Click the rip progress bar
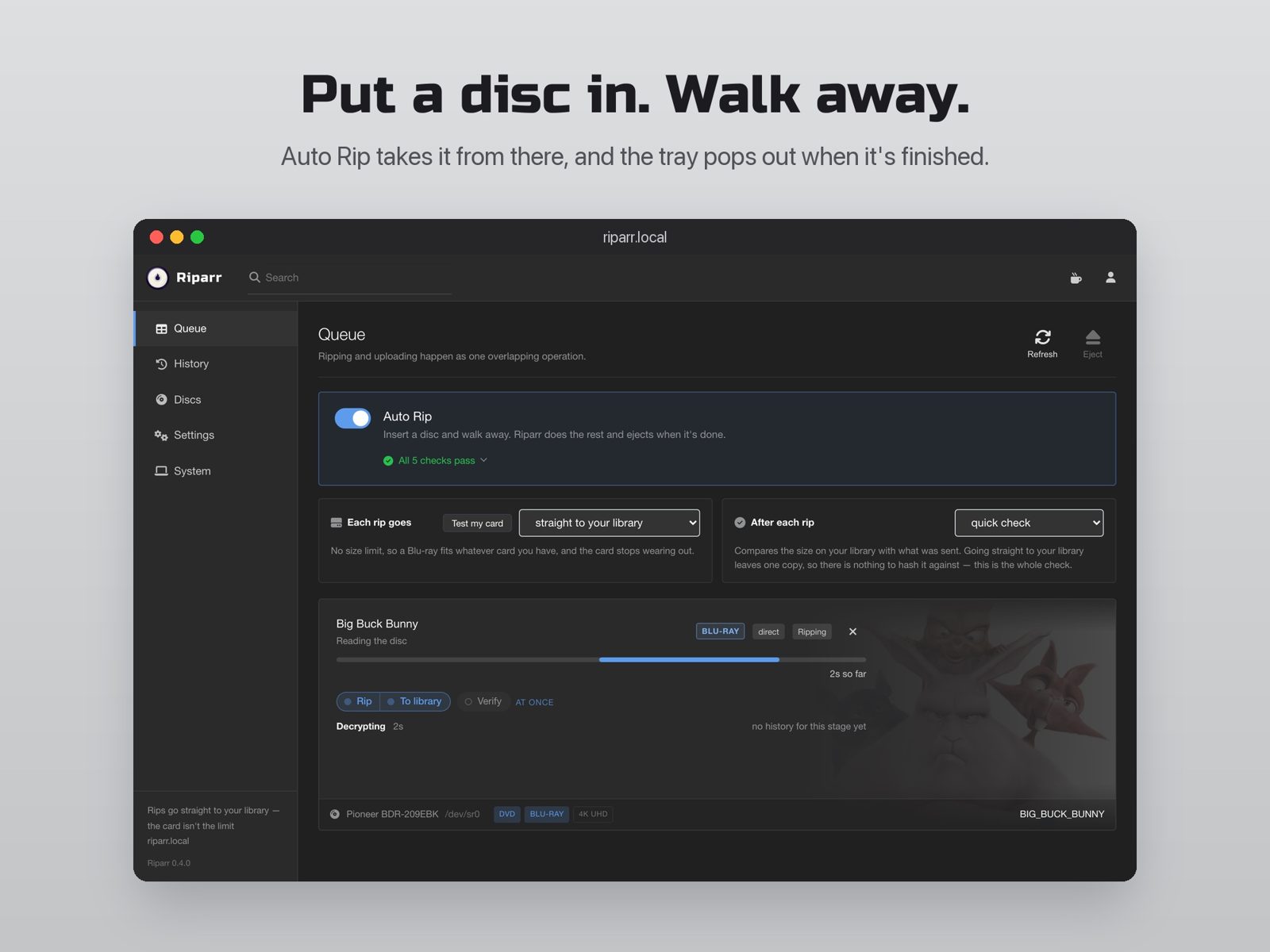1270x952 pixels. 601,659
